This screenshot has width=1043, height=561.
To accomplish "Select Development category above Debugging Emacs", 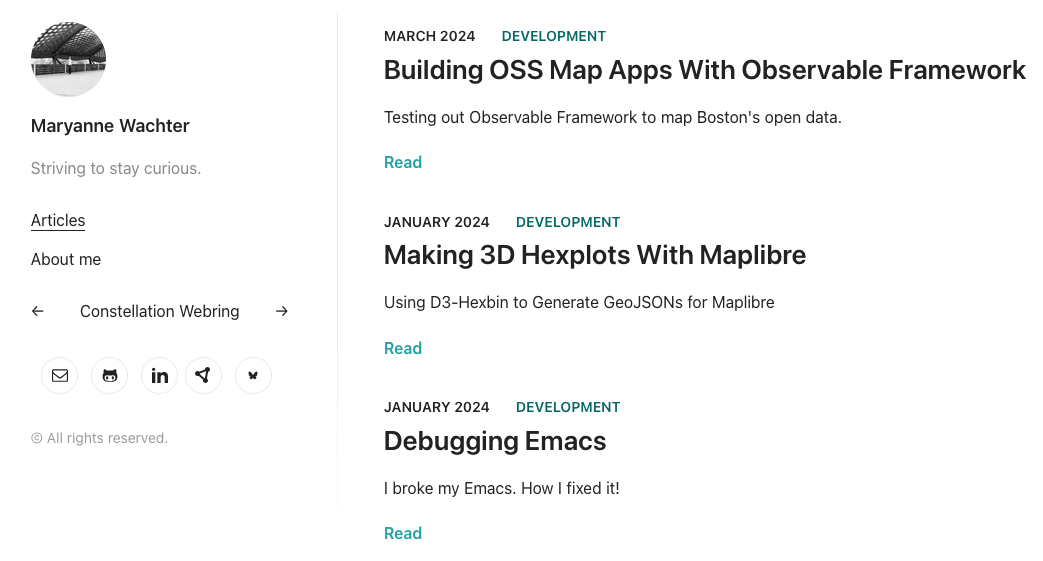I will (568, 407).
